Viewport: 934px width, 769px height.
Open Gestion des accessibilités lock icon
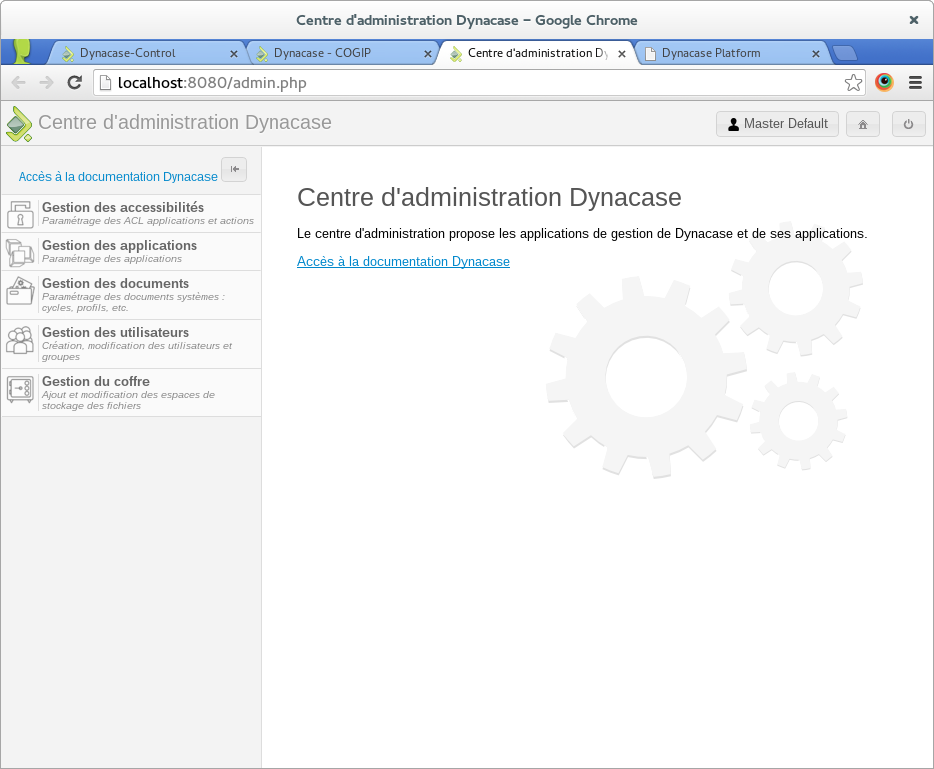pyautogui.click(x=20, y=214)
